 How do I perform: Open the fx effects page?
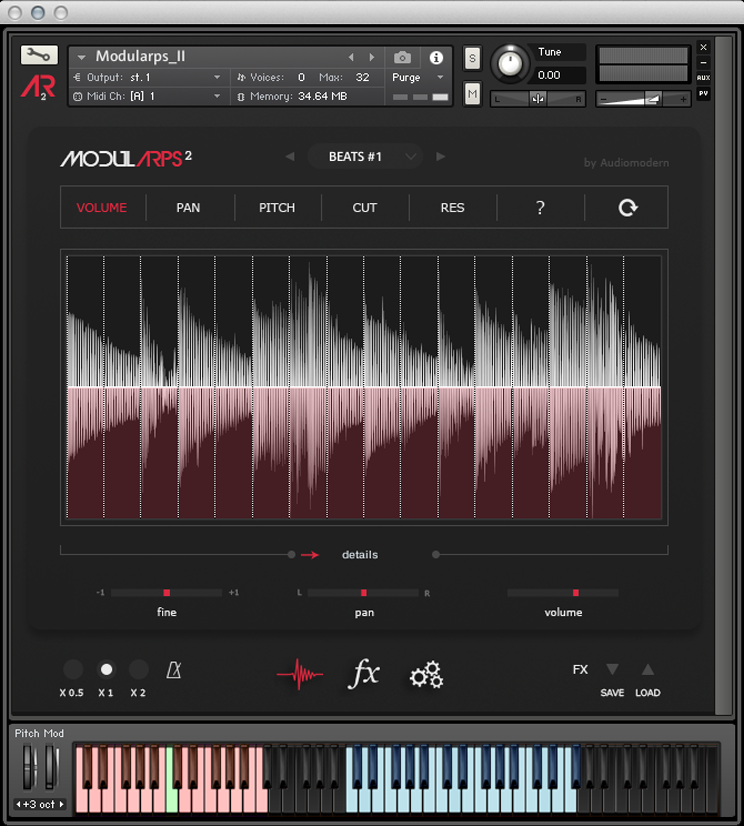tap(364, 674)
